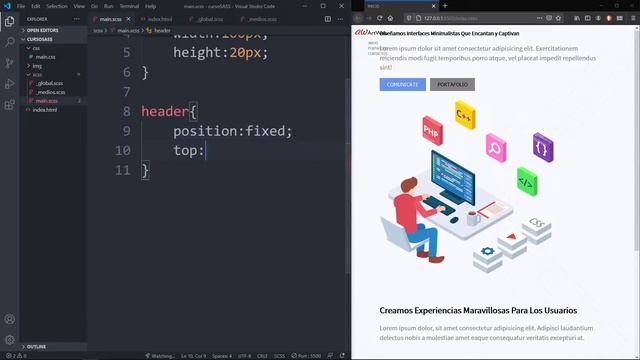The height and width of the screenshot is (360, 640).
Task: Open the Explorer view in activity bar
Action: coord(9,21)
